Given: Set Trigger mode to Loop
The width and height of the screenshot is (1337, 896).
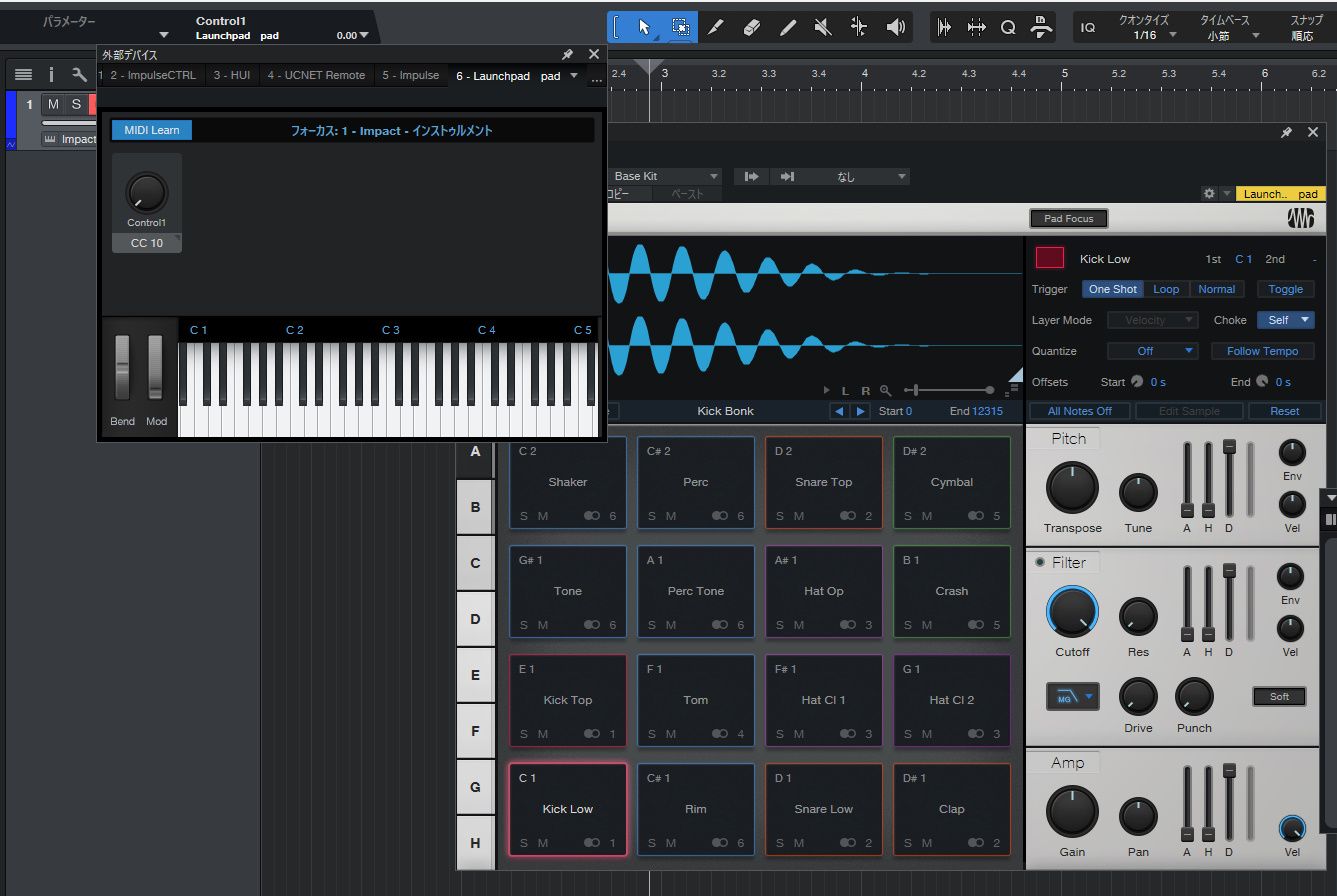Looking at the screenshot, I should (1166, 289).
